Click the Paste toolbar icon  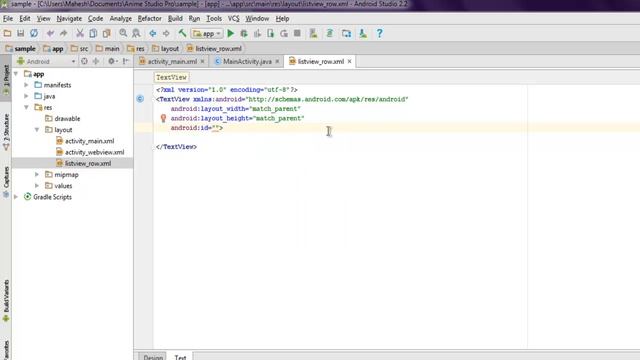coord(107,33)
